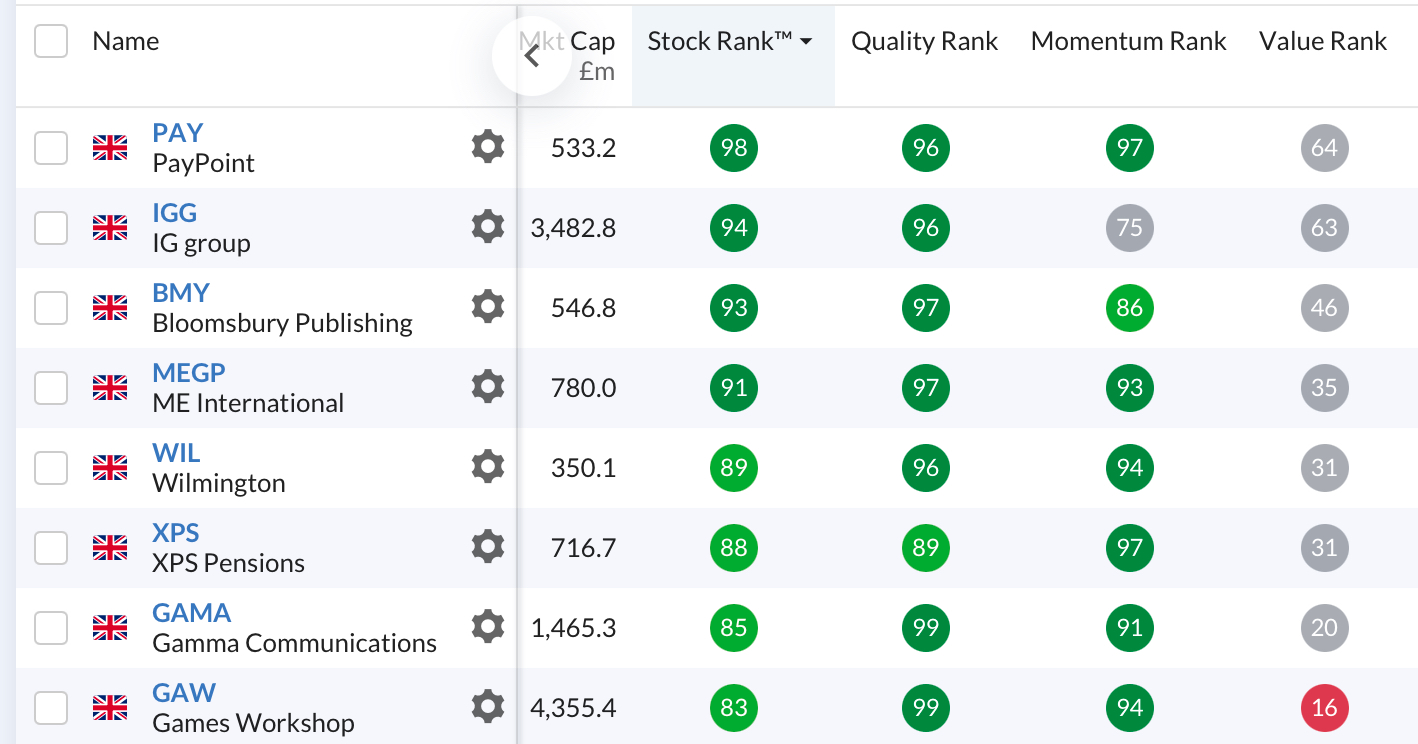1418x744 pixels.
Task: Check the IG group row checkbox
Action: tap(51, 228)
